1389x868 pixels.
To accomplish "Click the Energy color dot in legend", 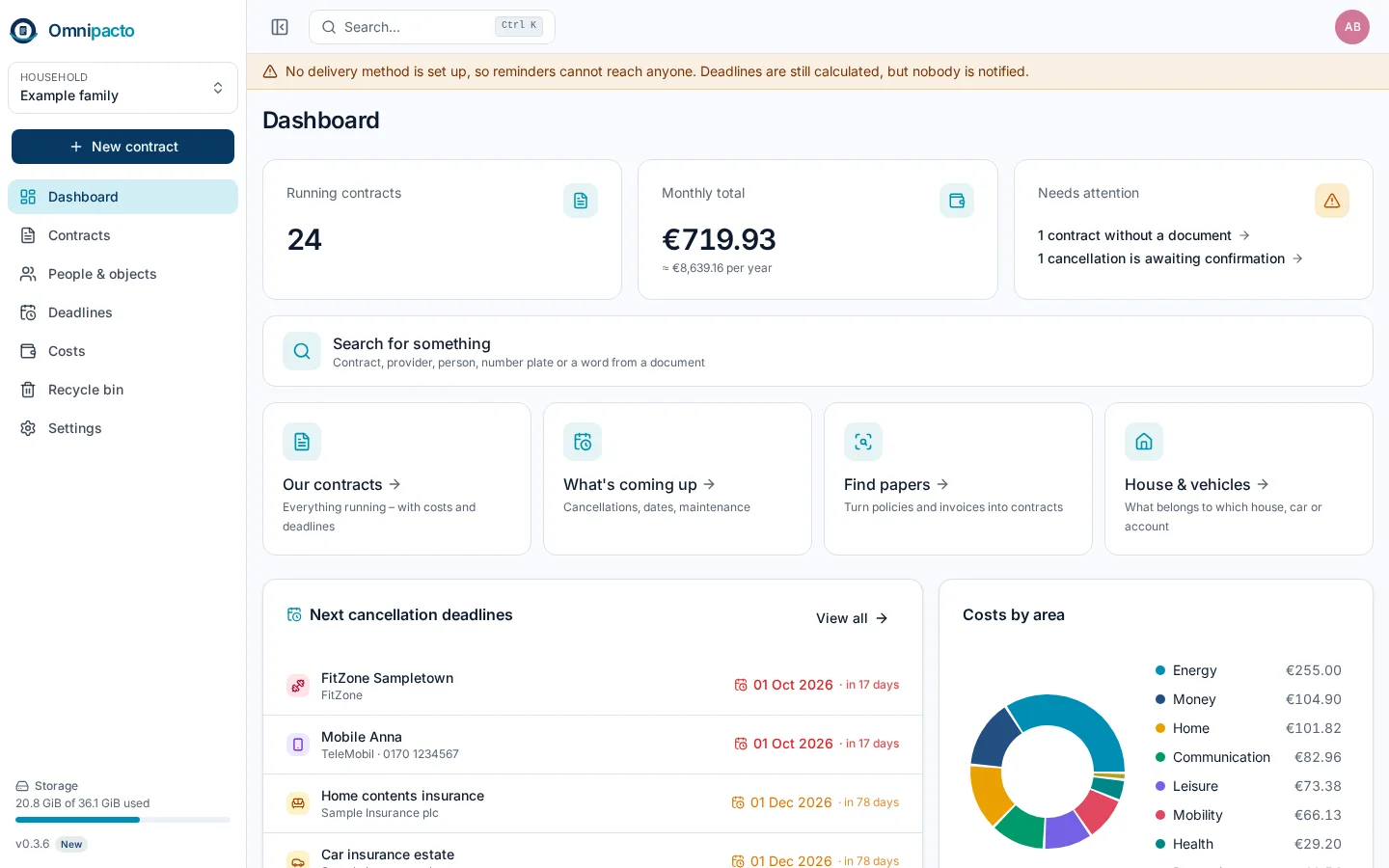I will click(1160, 670).
